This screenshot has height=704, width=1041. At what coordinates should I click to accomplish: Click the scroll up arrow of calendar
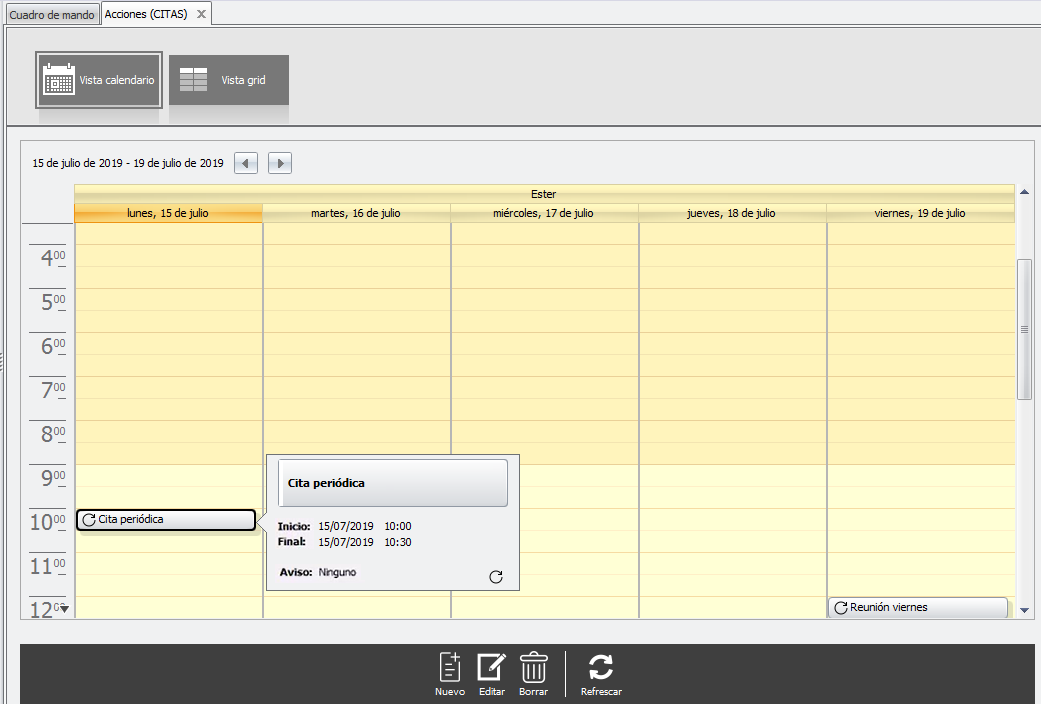tap(1024, 193)
